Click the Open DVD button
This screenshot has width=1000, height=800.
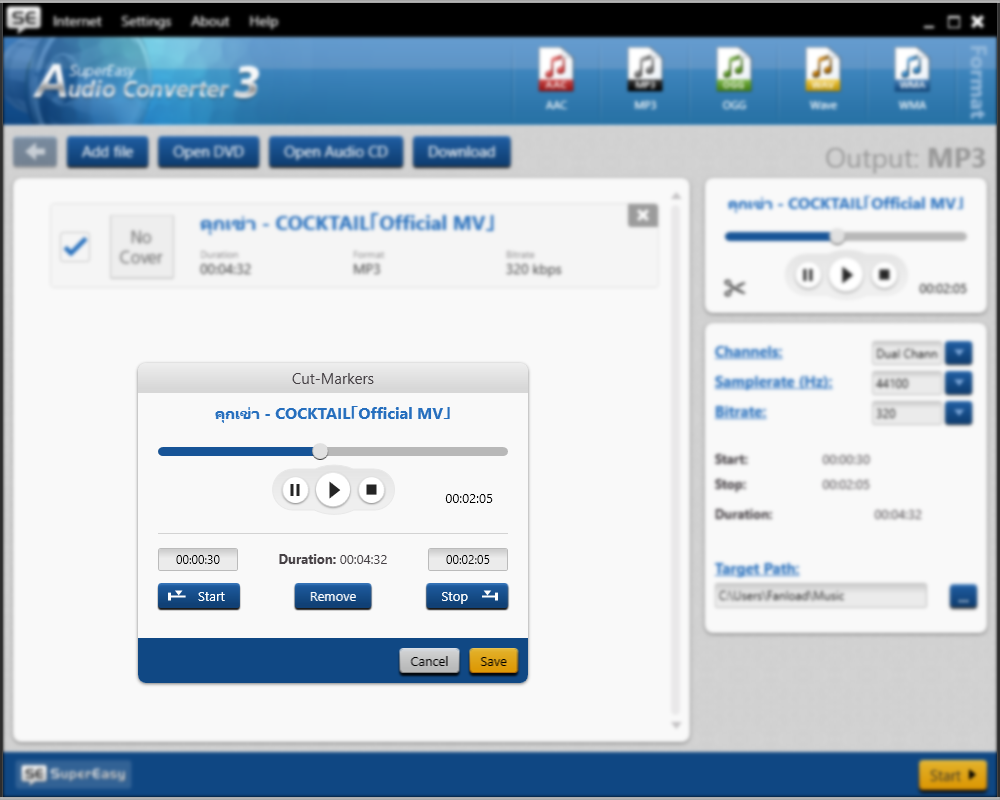pos(209,152)
